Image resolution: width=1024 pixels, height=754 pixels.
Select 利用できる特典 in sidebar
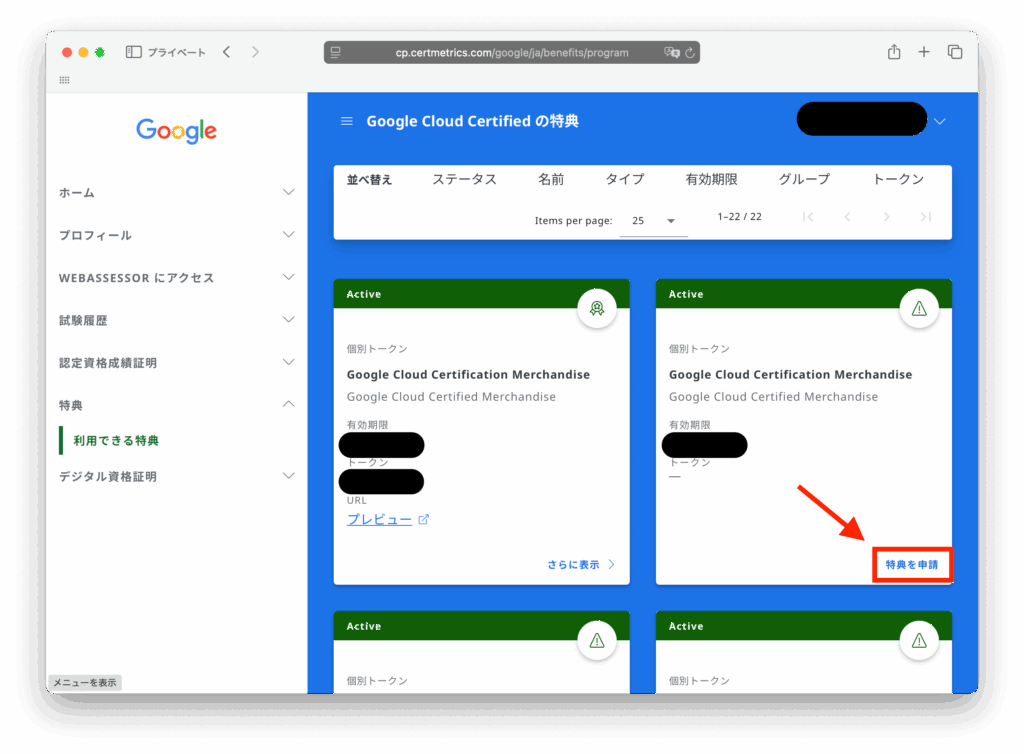point(116,441)
